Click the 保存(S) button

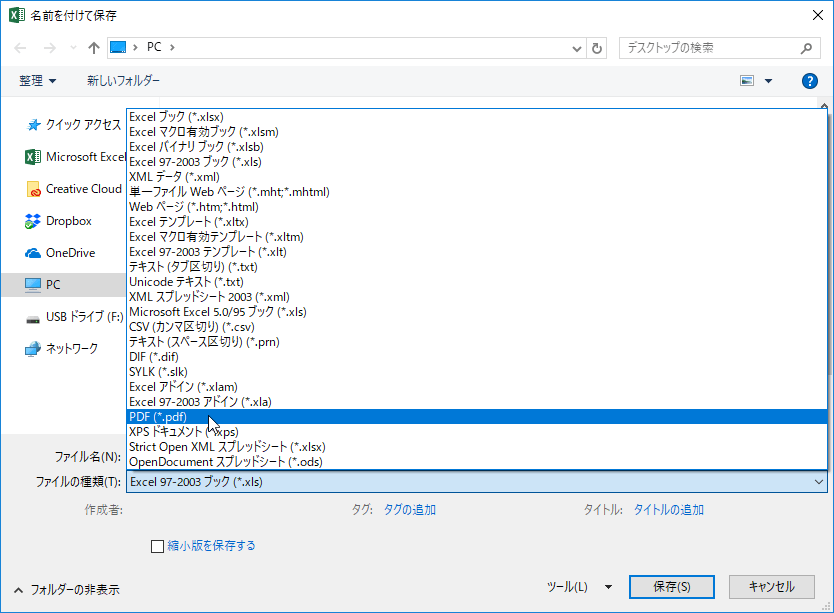point(671,587)
